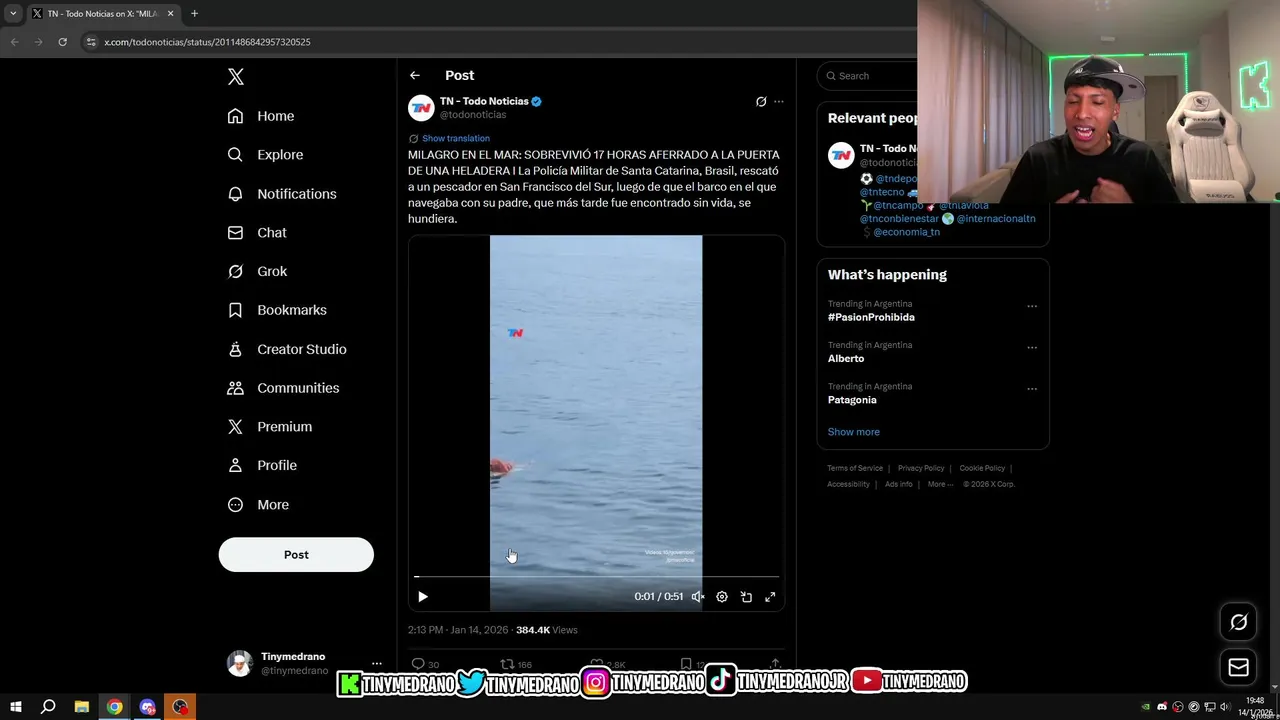
Task: Open floating Grok button
Action: (1238, 622)
